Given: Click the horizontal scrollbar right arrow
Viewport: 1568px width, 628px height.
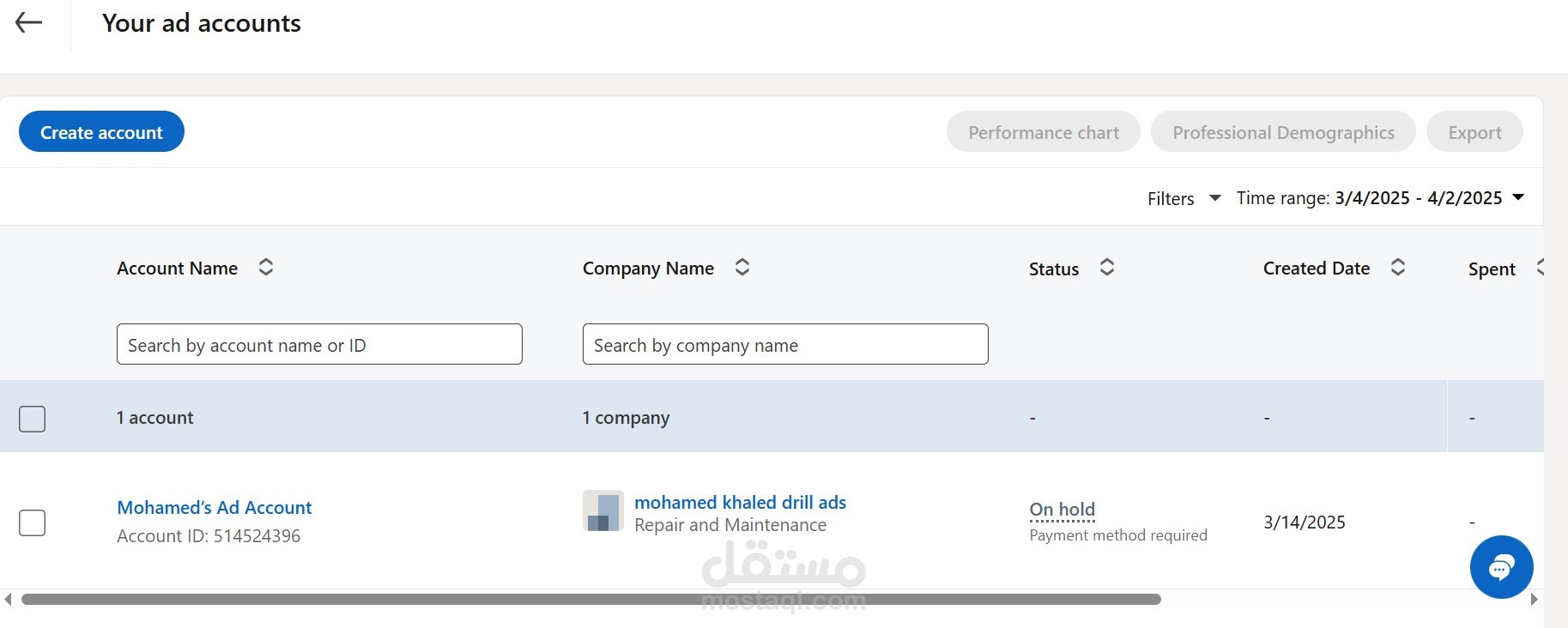Looking at the screenshot, I should coord(1534,599).
